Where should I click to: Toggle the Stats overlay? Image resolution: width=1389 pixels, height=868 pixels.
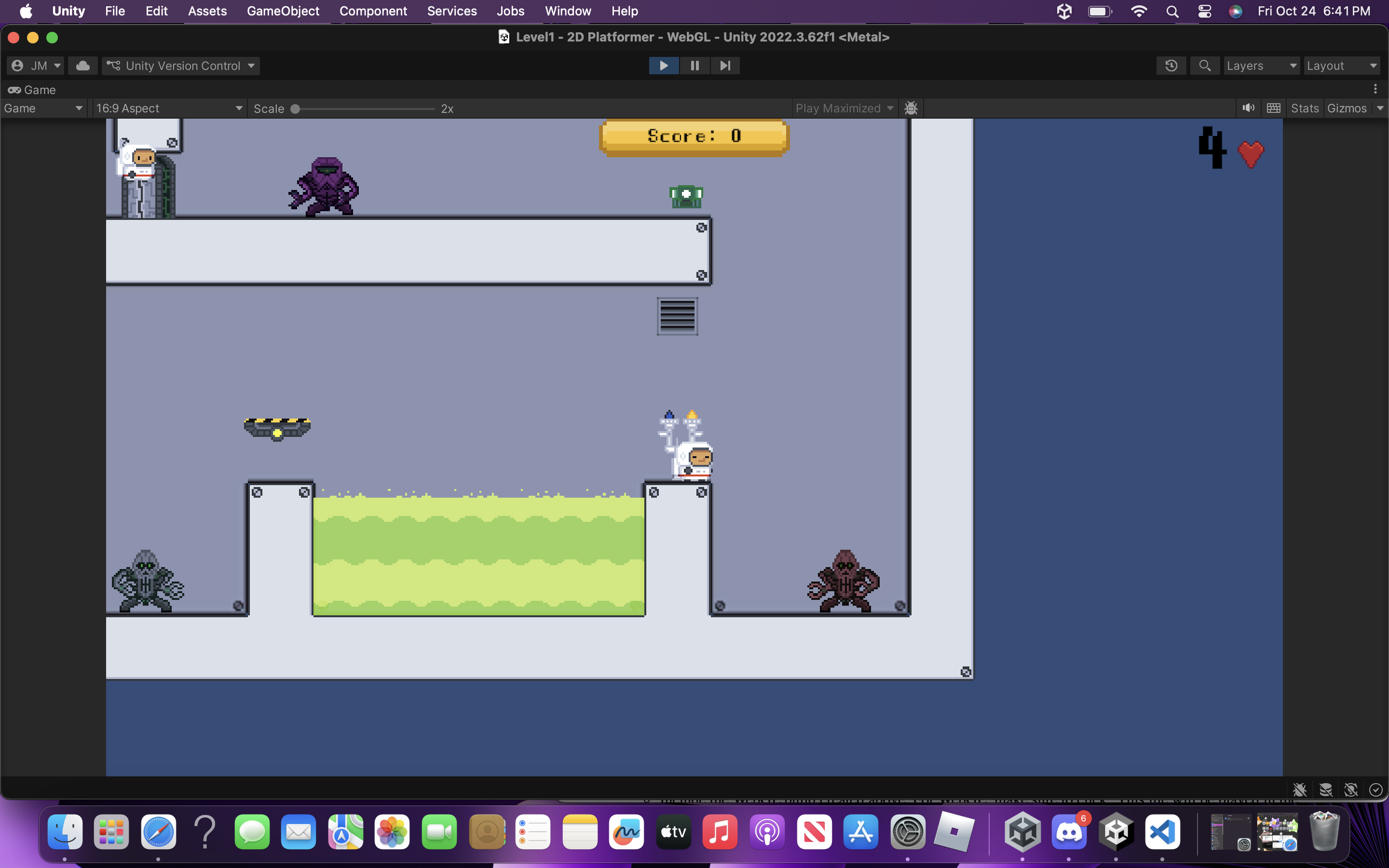(x=1305, y=108)
